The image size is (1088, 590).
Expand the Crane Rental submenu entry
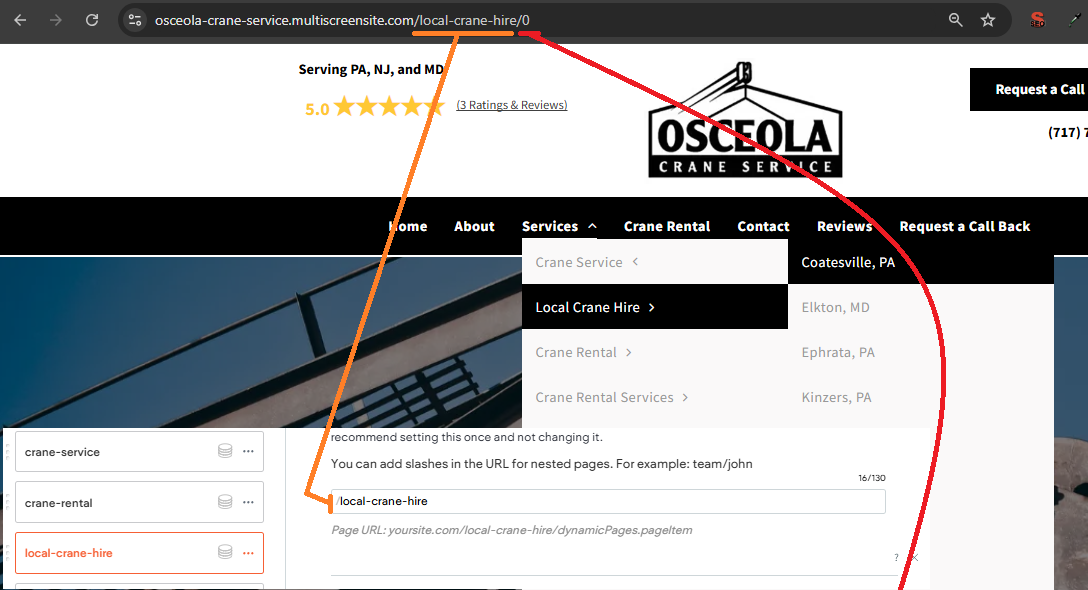tap(654, 352)
